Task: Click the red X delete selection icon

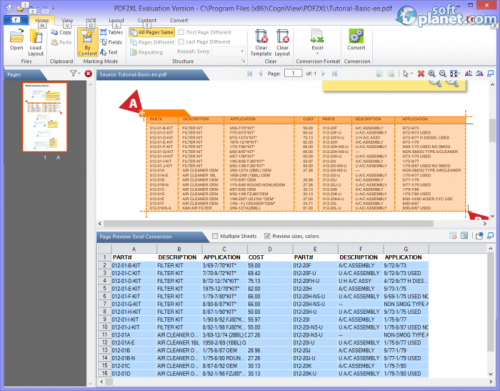Action: pos(421,74)
